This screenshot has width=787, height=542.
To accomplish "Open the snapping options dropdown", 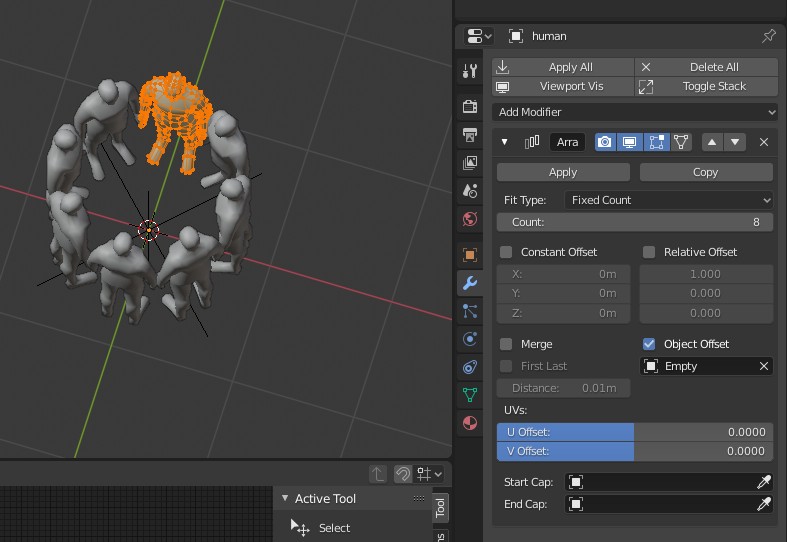I will click(429, 474).
